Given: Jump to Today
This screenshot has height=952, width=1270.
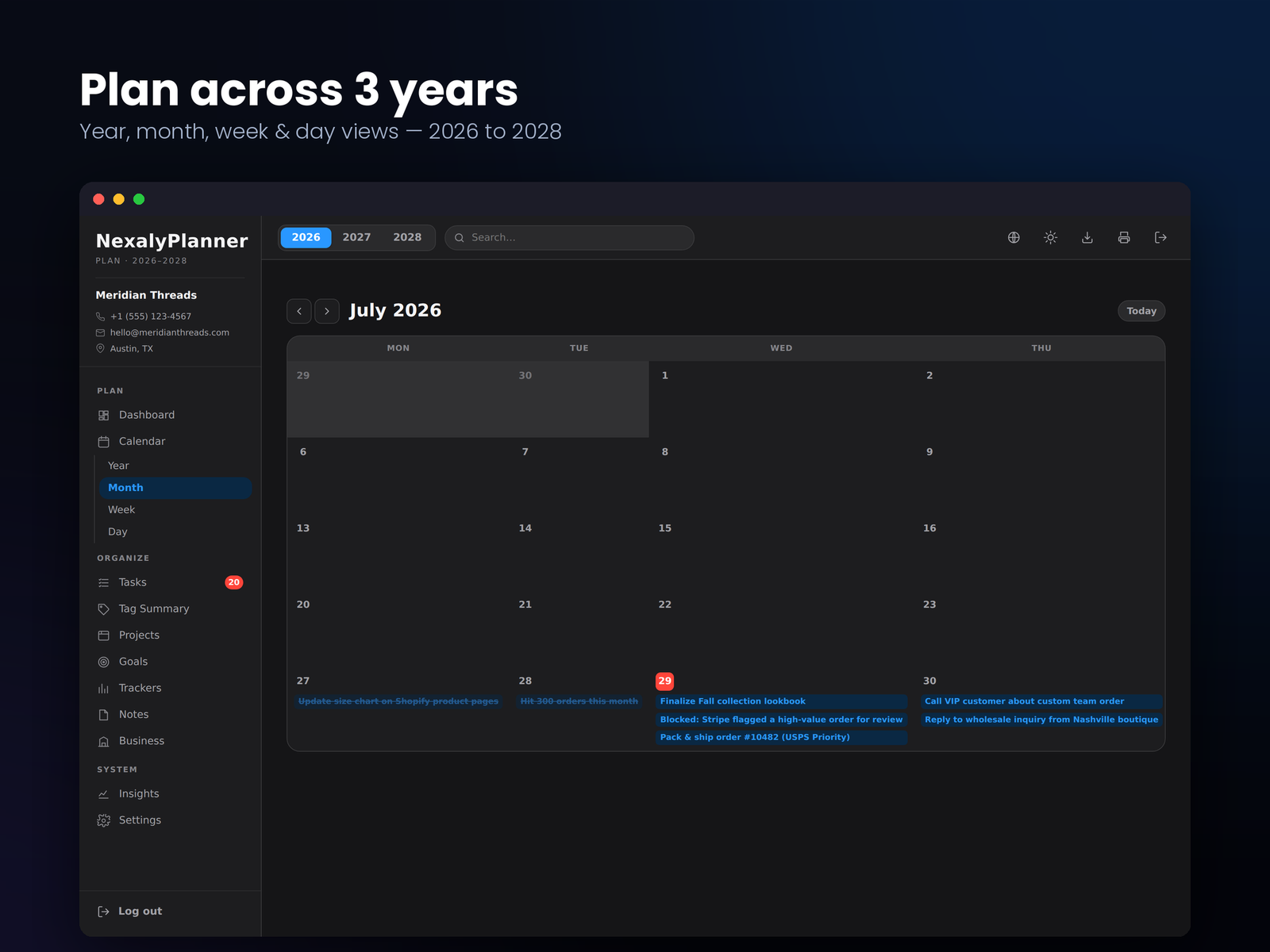Looking at the screenshot, I should click(x=1141, y=311).
